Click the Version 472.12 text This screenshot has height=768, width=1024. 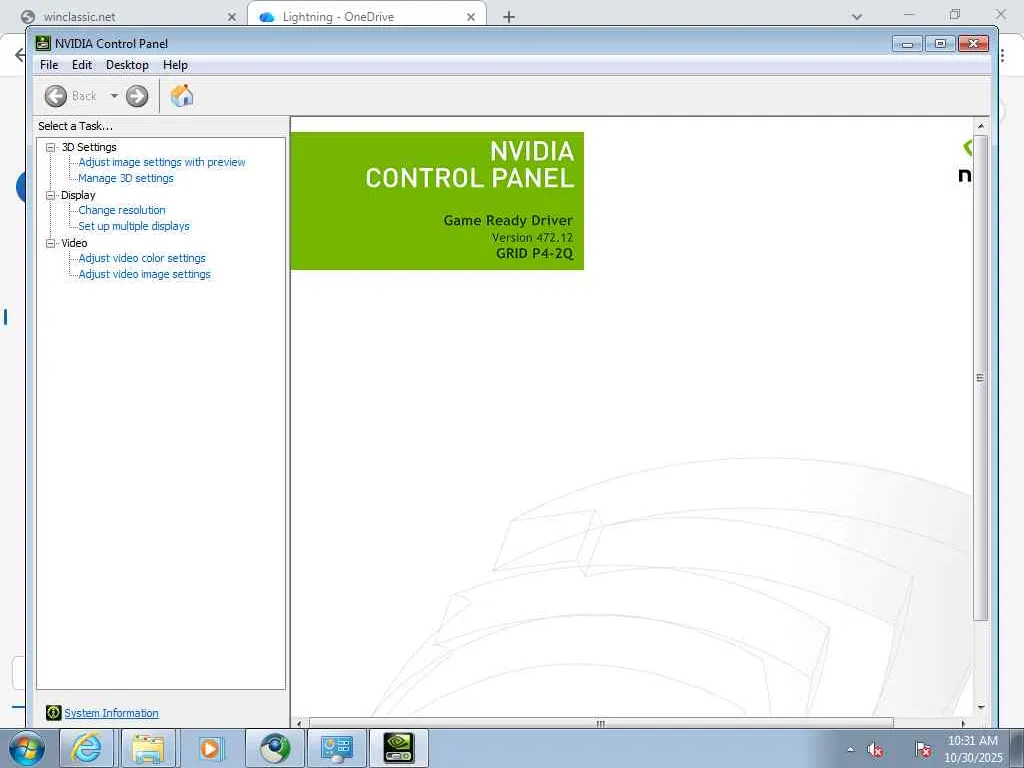532,238
